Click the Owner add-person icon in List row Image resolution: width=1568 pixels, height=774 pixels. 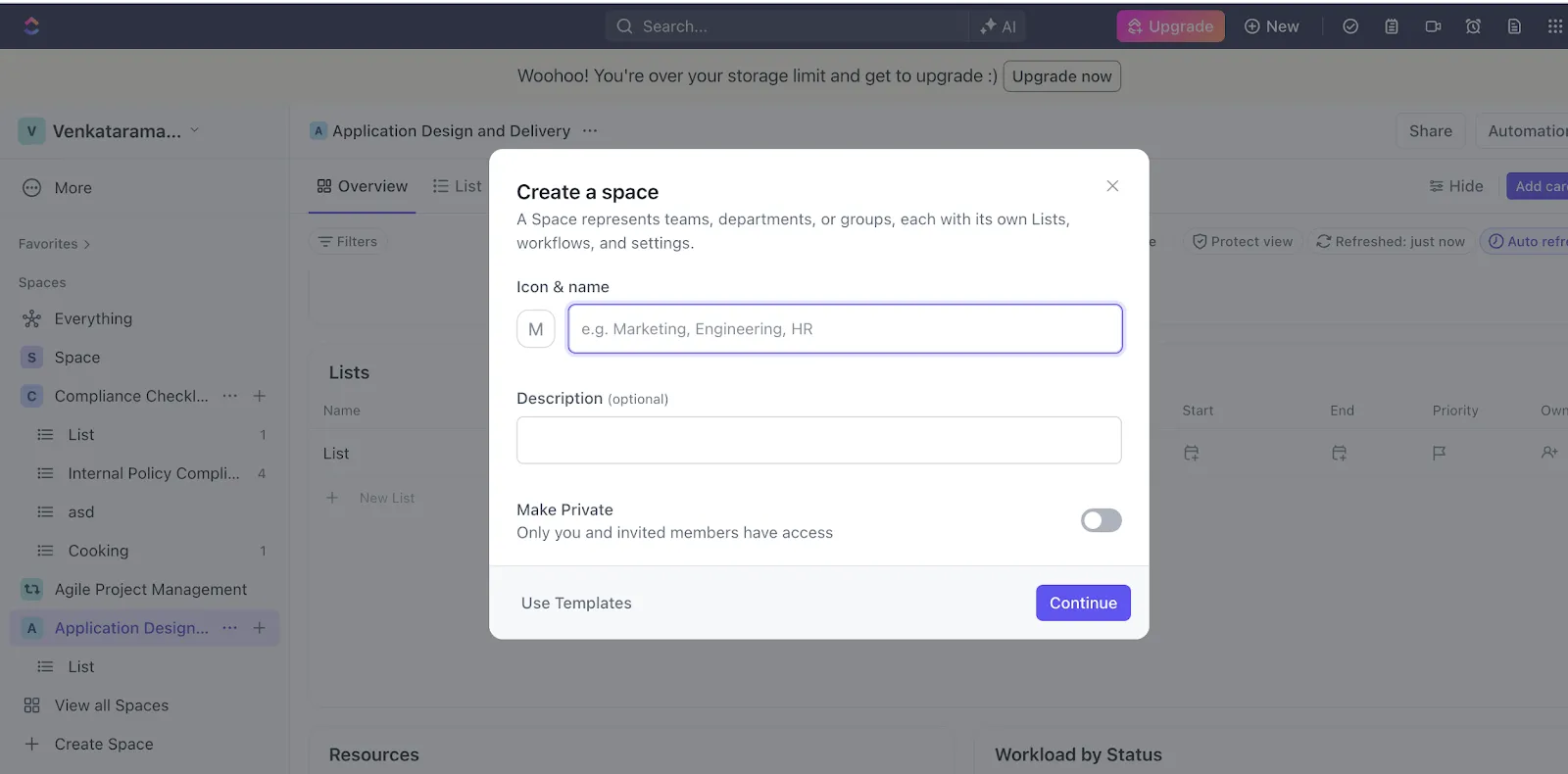pyautogui.click(x=1549, y=454)
